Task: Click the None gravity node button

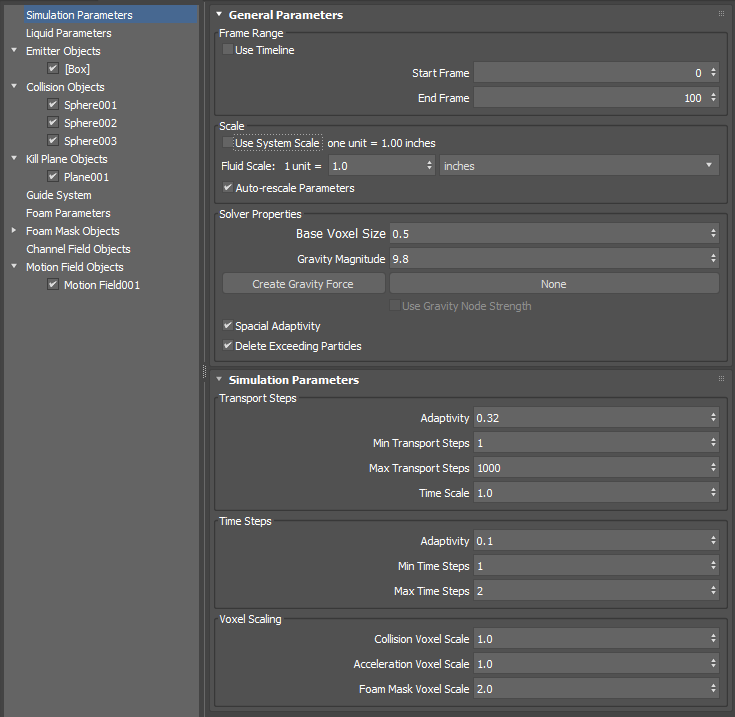Action: (x=553, y=284)
